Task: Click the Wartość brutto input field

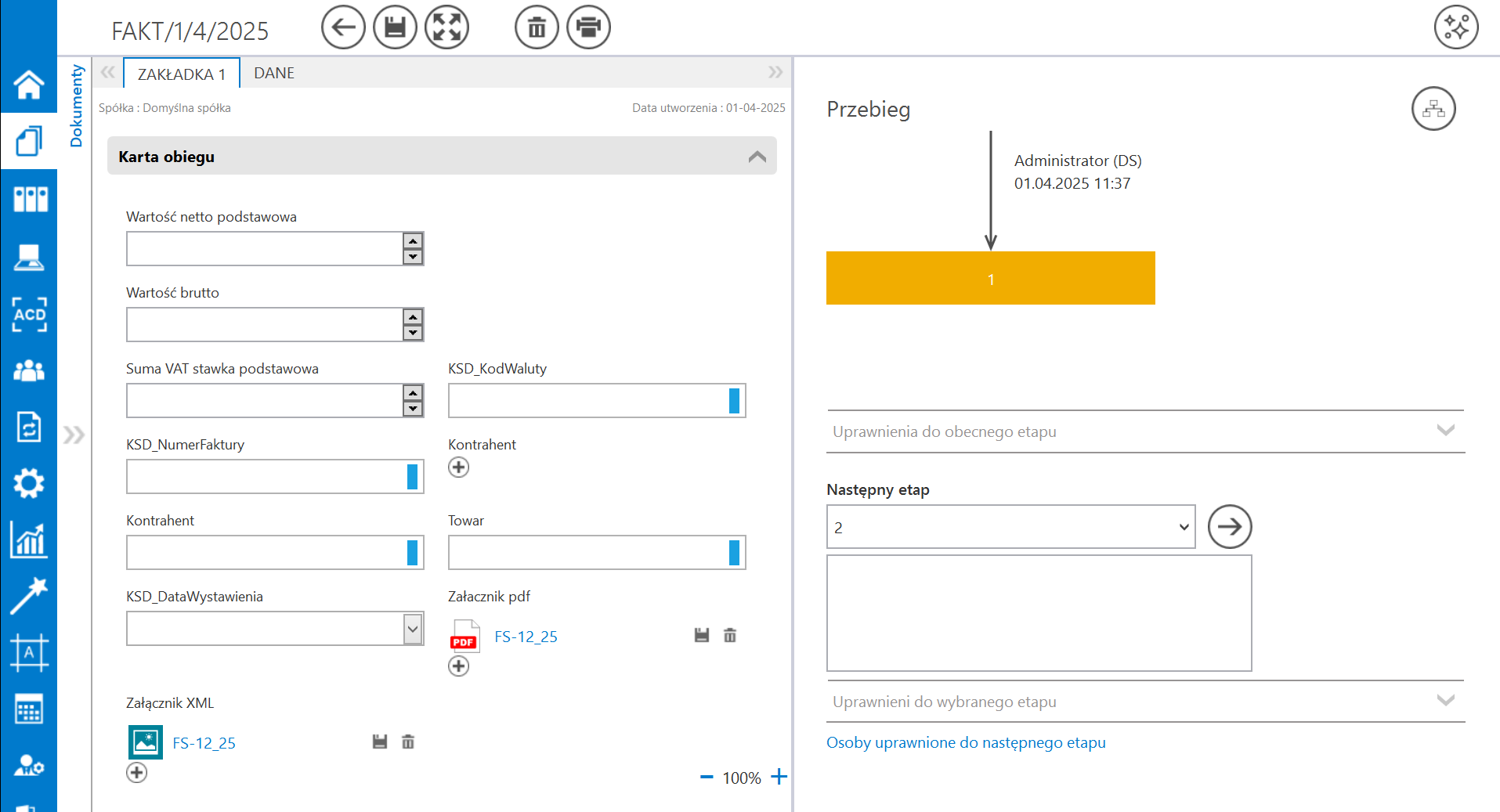Action: [x=265, y=325]
